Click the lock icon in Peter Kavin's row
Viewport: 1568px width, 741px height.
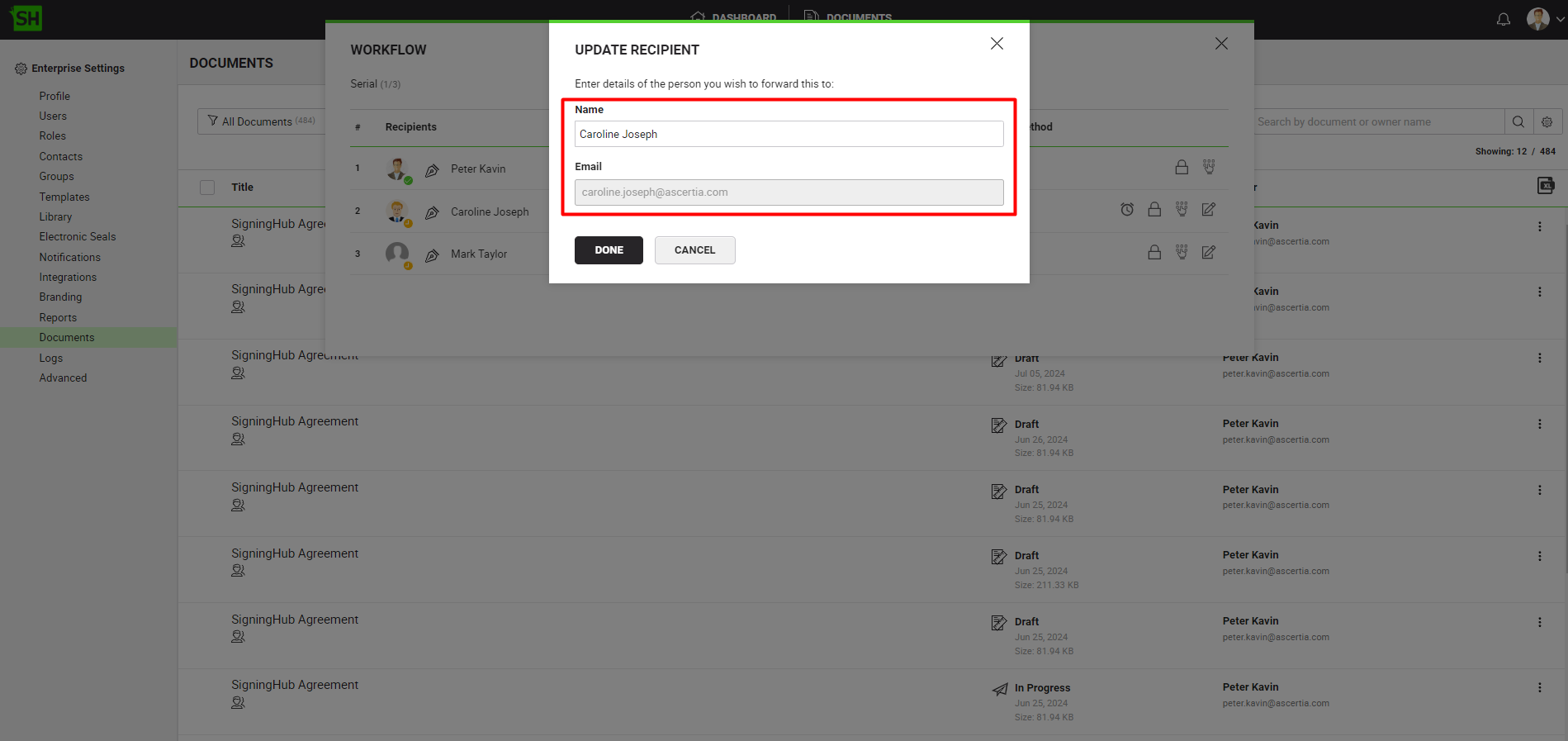tap(1182, 168)
